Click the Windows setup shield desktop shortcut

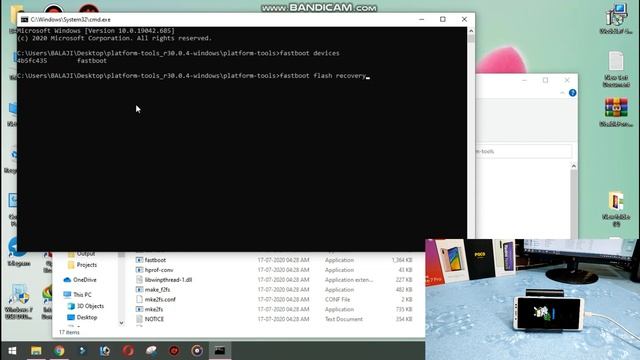pyautogui.click(x=19, y=301)
